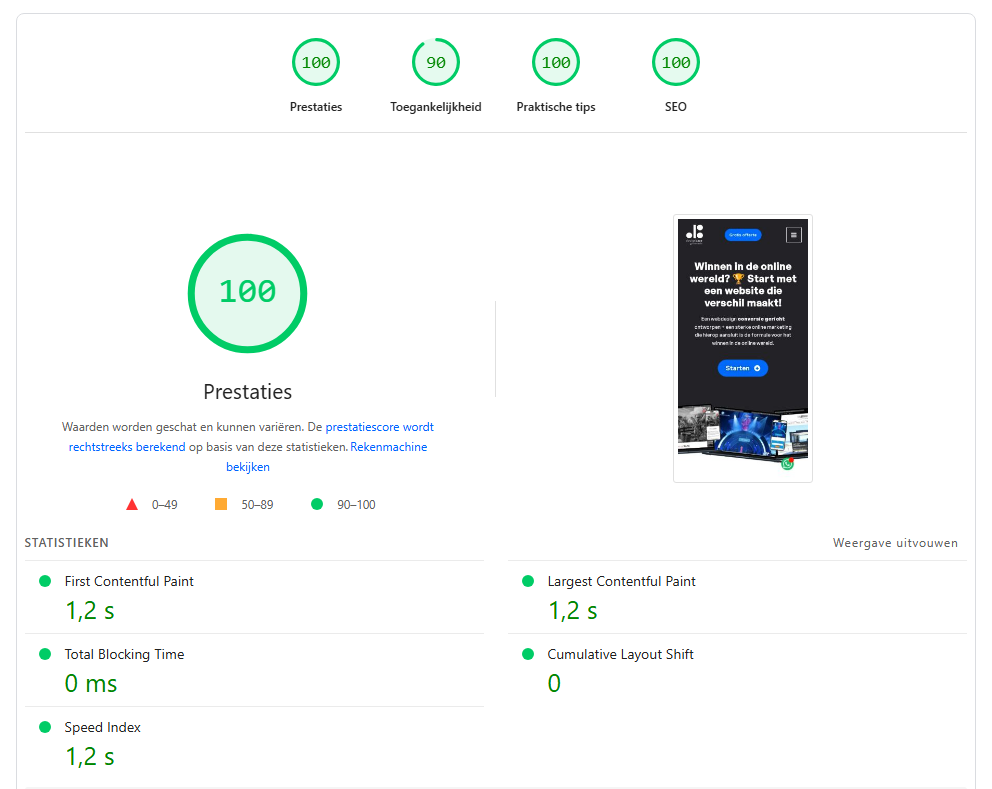992x789 pixels.
Task: Click the red triangle 0–49 legend icon
Action: pos(132,504)
